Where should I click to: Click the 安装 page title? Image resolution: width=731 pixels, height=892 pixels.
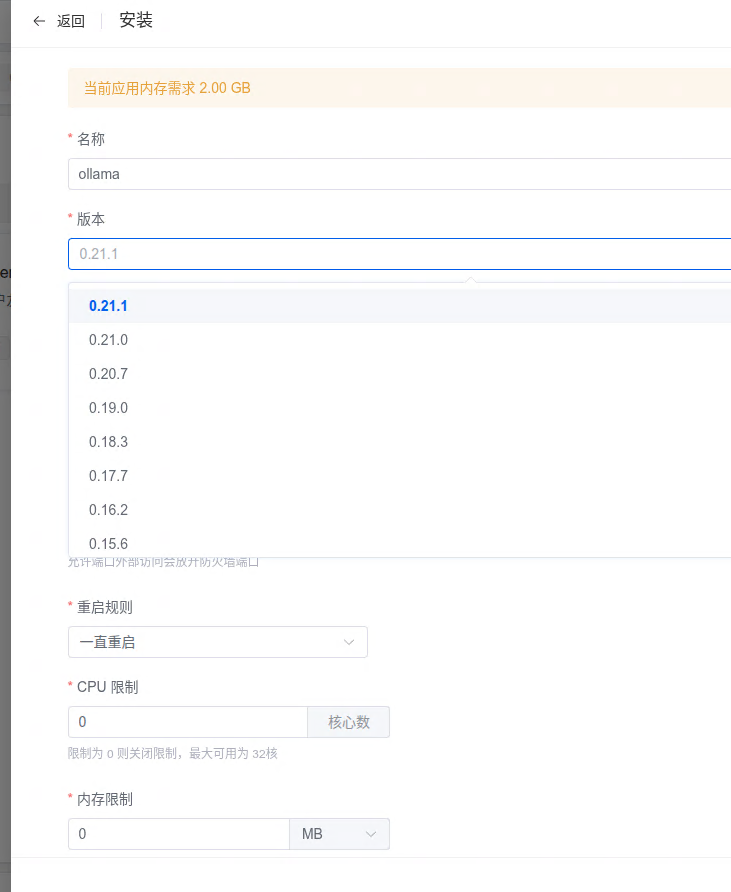[136, 20]
